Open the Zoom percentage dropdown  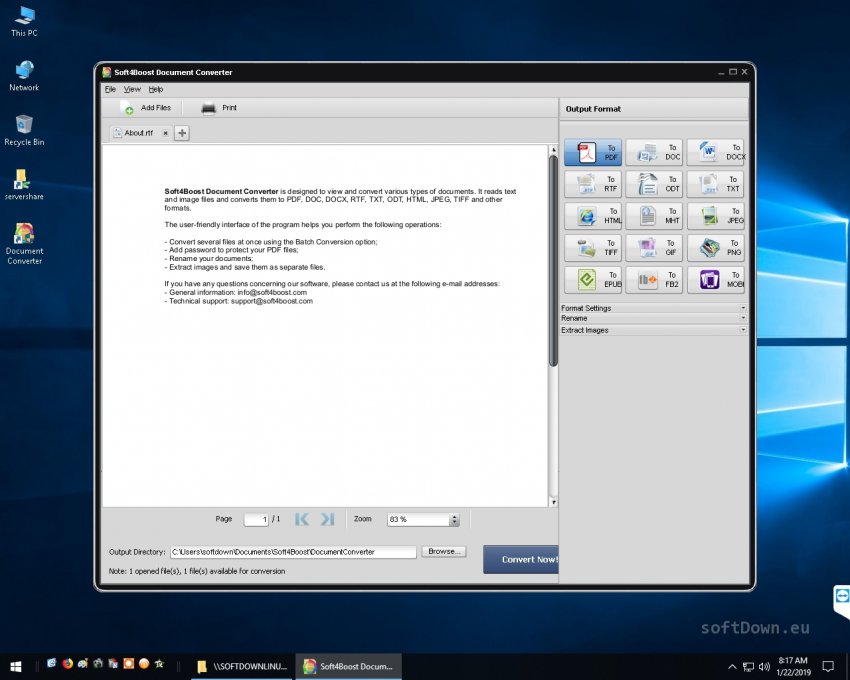[x=455, y=519]
